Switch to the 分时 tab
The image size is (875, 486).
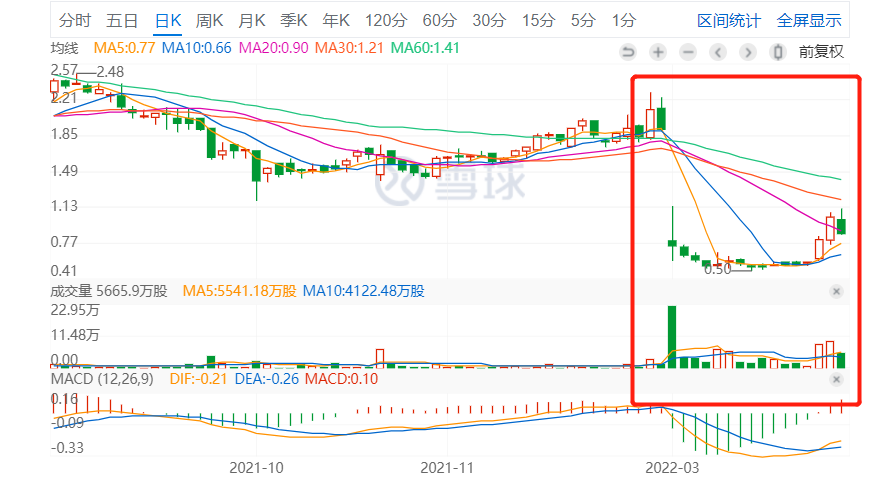75,20
